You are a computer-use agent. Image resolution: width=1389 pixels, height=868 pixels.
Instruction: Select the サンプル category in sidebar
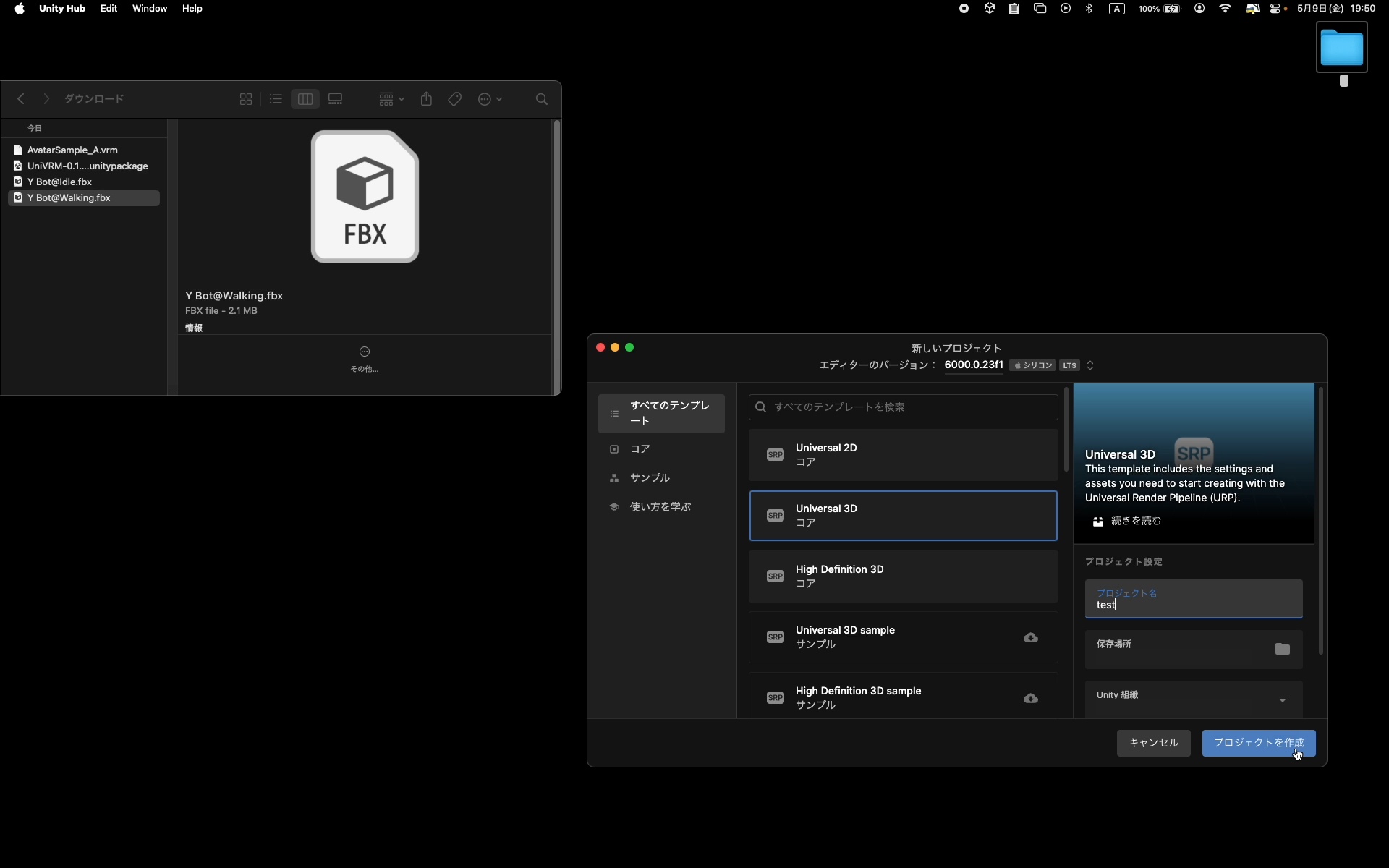(x=661, y=478)
